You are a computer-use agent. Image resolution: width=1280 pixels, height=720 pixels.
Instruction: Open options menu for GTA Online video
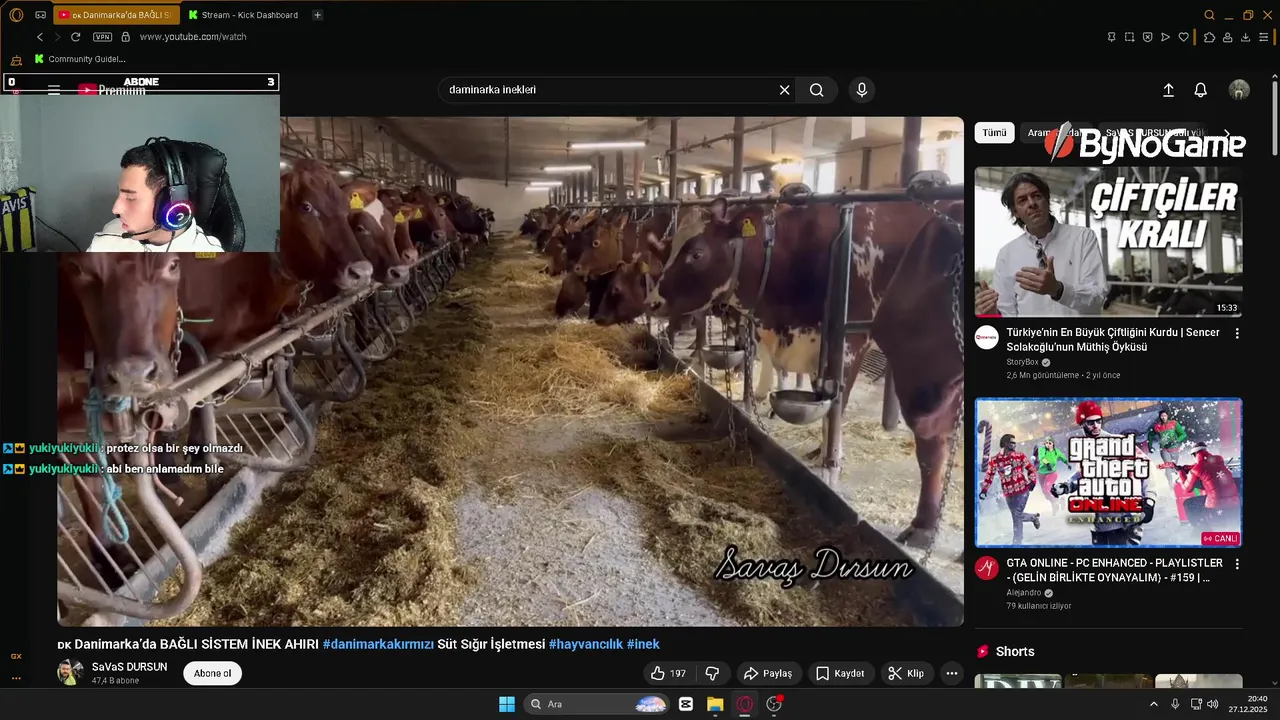[1237, 564]
